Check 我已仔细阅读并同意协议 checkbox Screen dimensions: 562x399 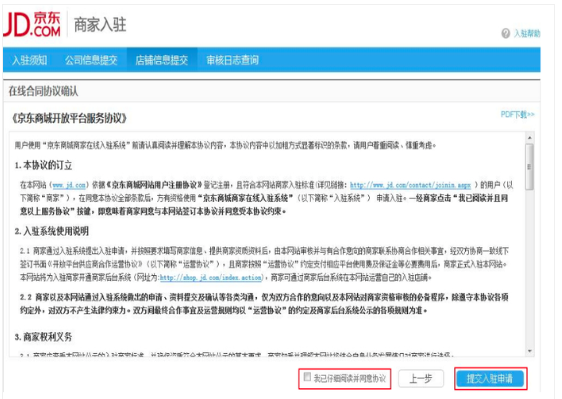point(307,377)
